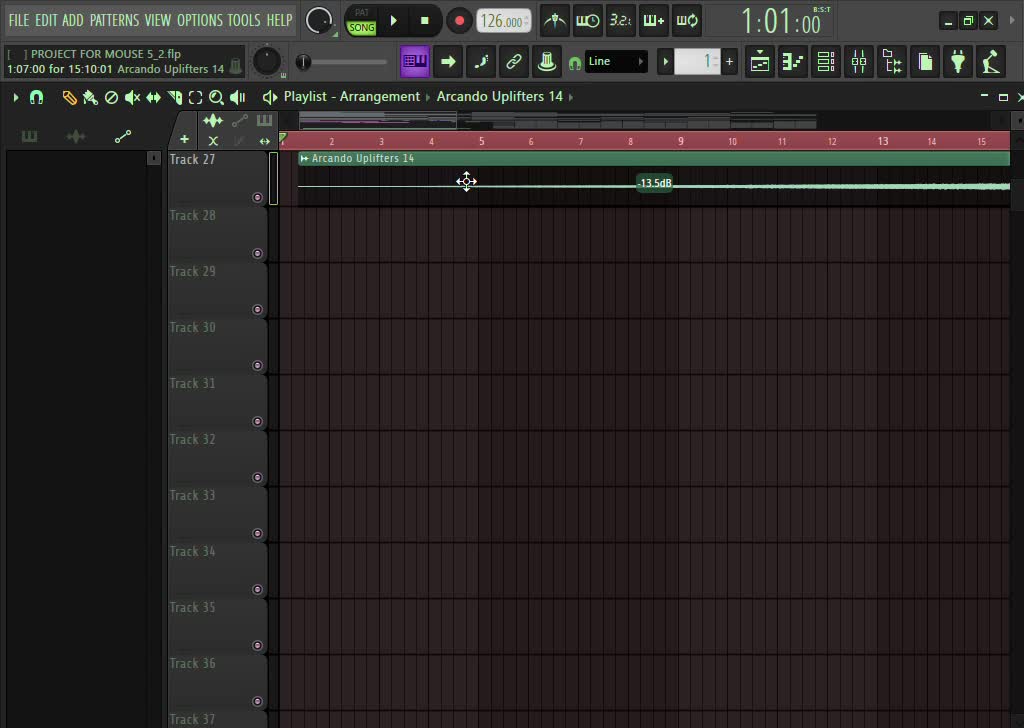Expand Playlist options menu arrow
Viewport: 1024px width, 728px height.
coord(16,97)
